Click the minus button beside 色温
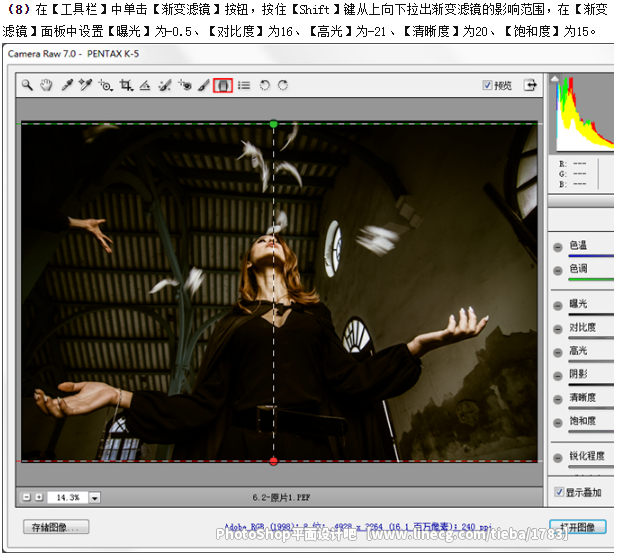 pos(558,247)
